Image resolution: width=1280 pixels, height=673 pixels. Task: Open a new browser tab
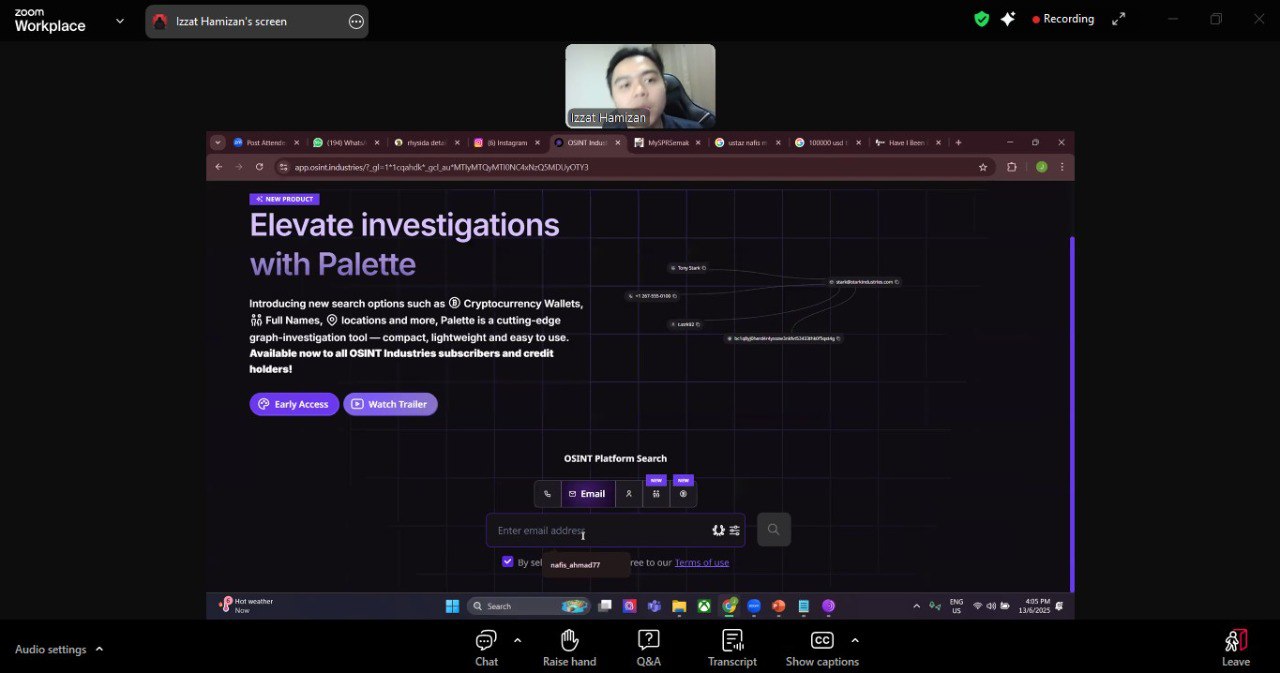pos(958,142)
